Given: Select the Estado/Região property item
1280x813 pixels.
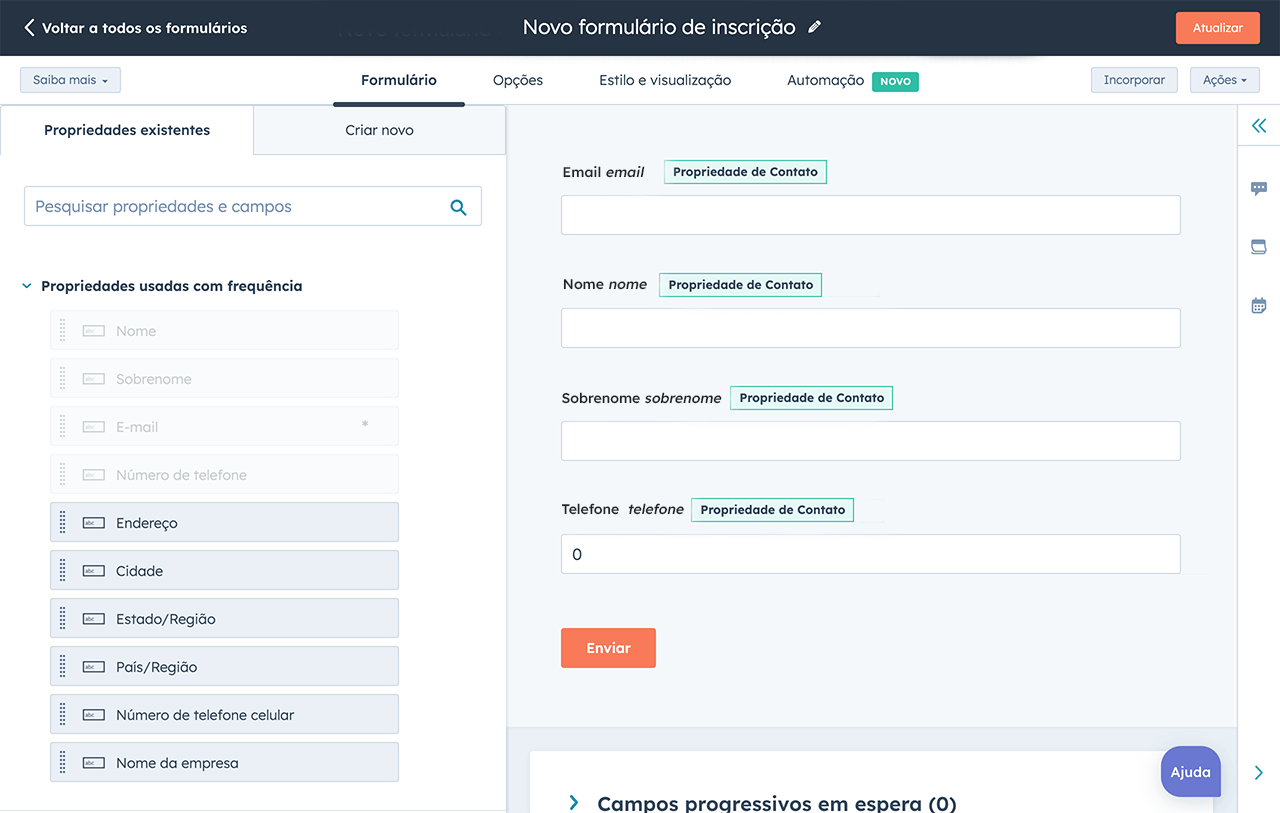Looking at the screenshot, I should coord(224,618).
